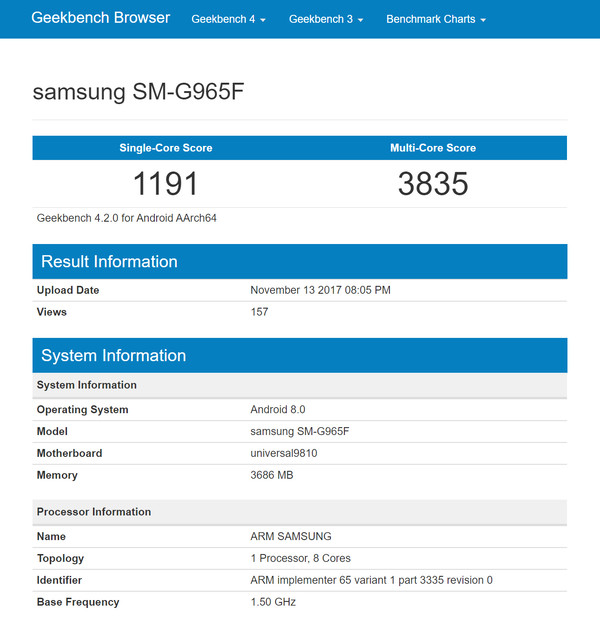Screen dimensions: 600x627
Task: Select the Android 8.0 value
Action: 278,409
